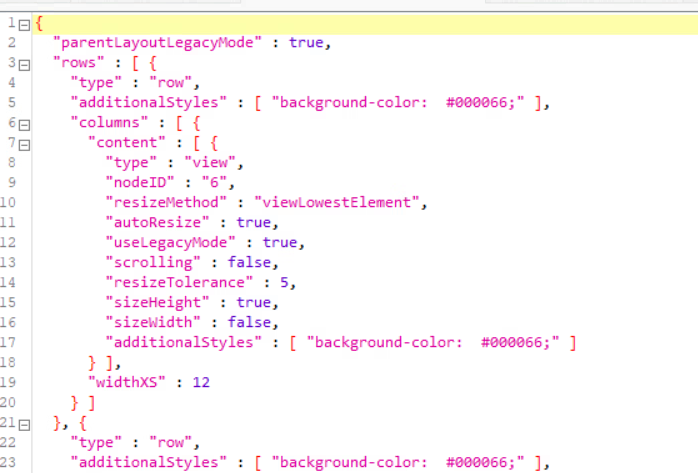This screenshot has height=473, width=698.
Task: Click the "viewLowestElement" string value
Action: click(336, 203)
